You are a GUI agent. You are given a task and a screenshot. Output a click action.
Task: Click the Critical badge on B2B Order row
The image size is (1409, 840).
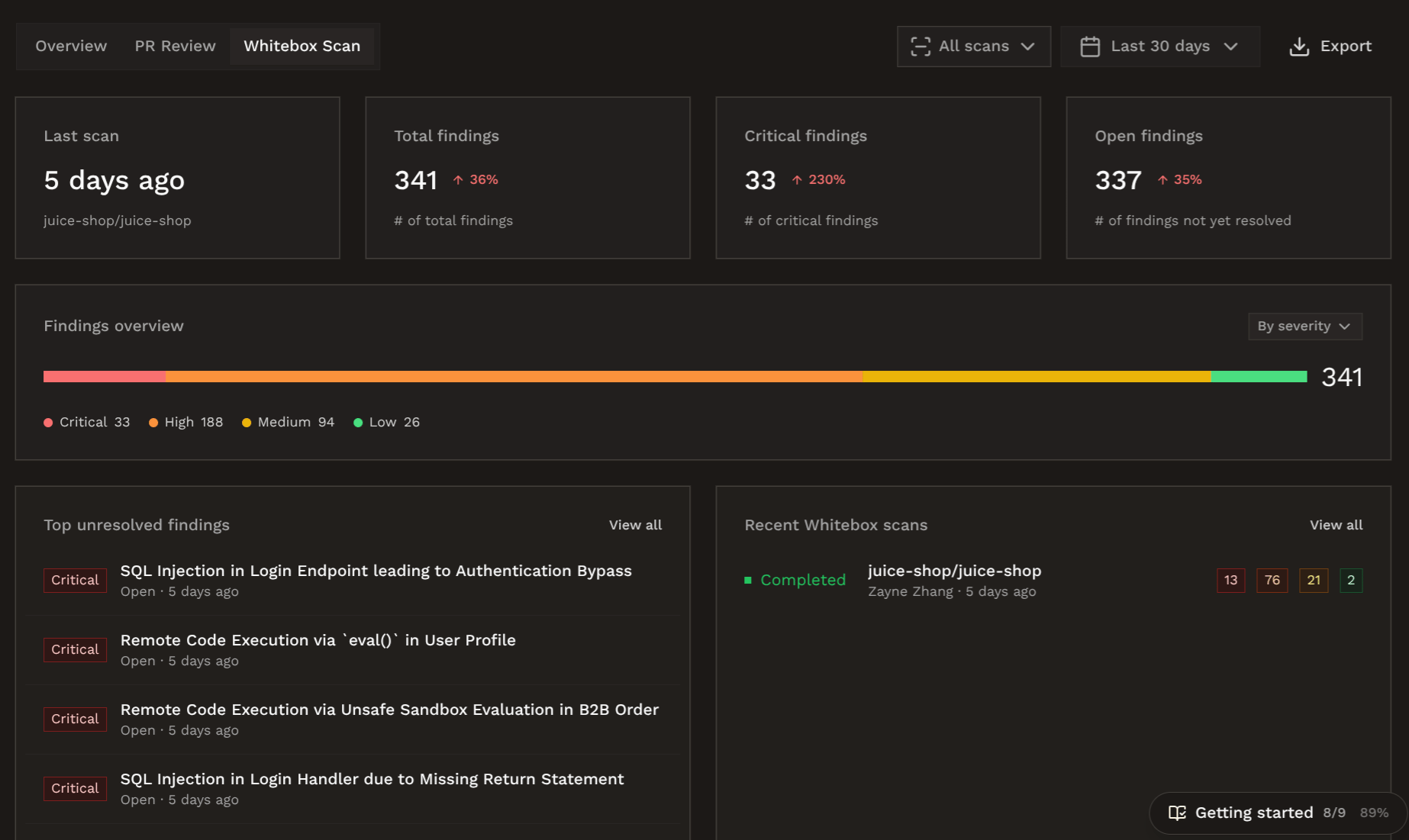[75, 719]
